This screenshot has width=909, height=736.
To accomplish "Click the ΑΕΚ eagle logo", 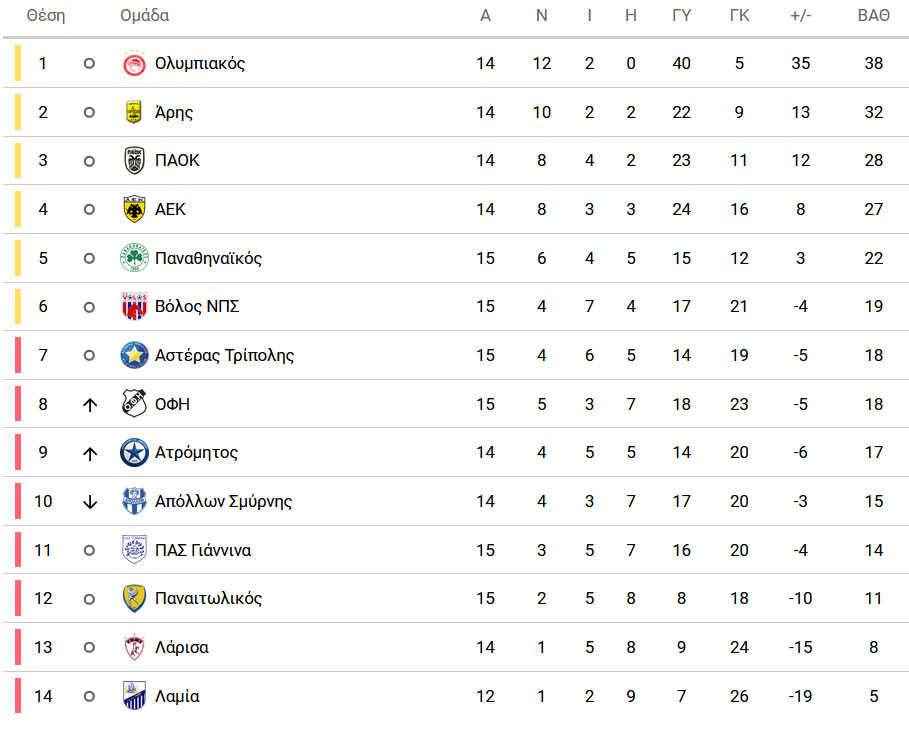I will coord(134,209).
